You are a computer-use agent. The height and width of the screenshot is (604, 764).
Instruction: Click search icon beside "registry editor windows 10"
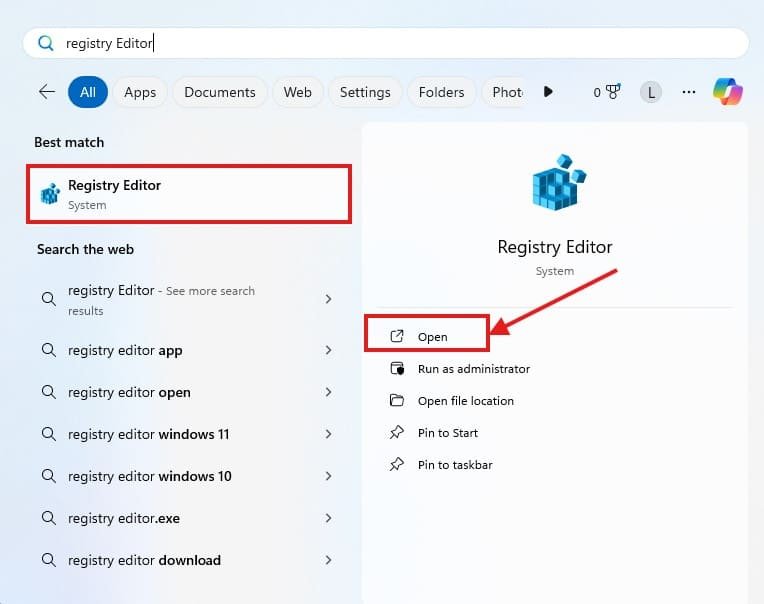click(49, 475)
